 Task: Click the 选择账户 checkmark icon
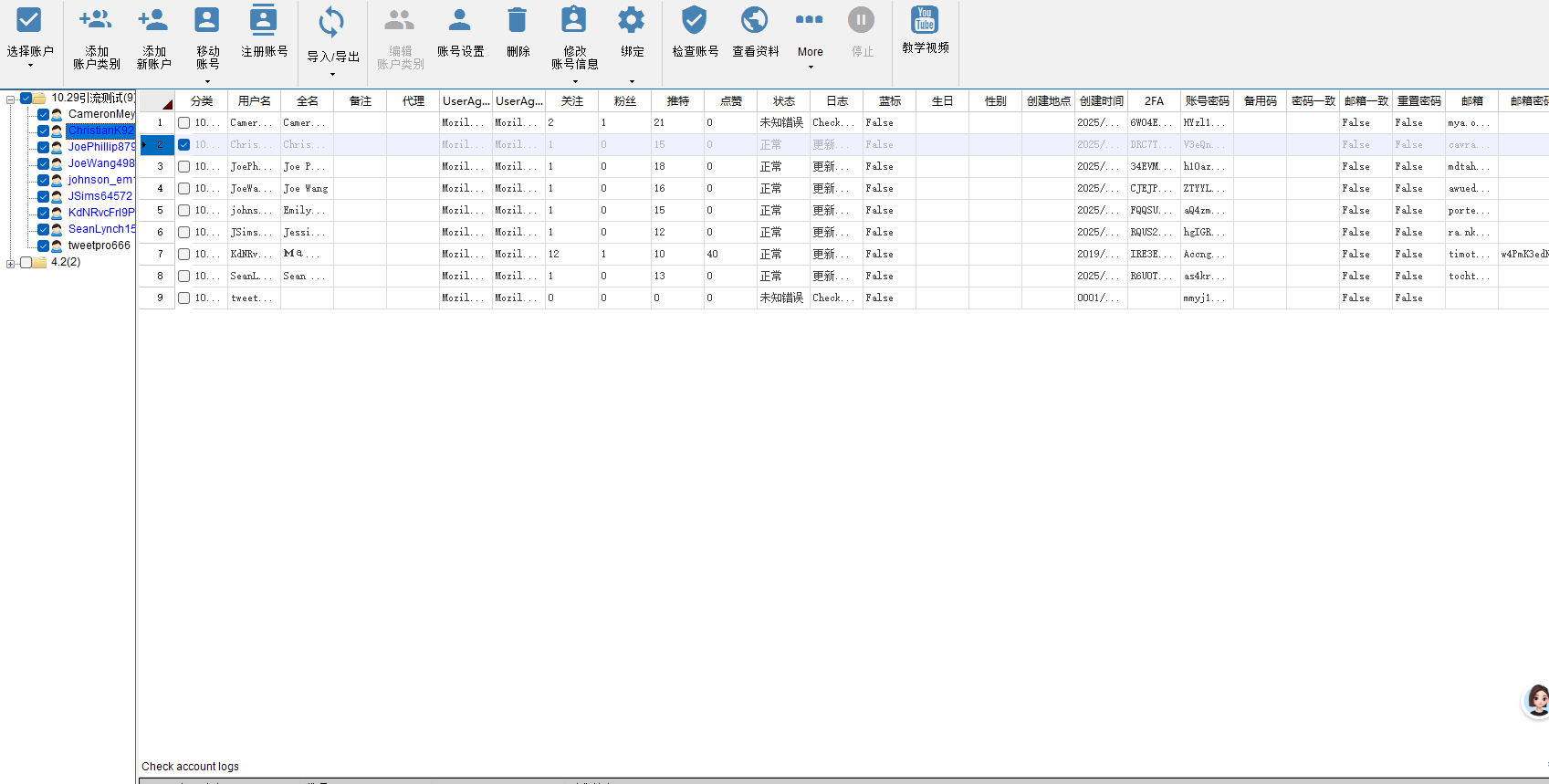[29, 20]
